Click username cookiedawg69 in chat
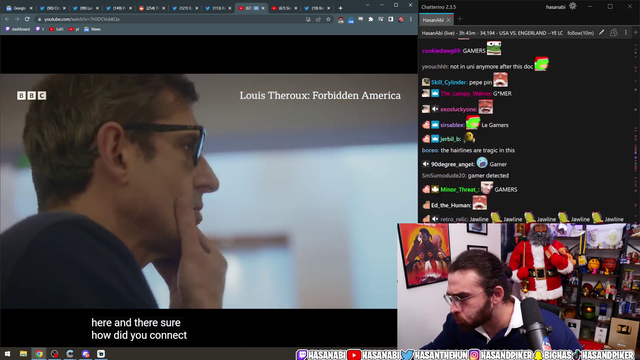This screenshot has height=360, width=640. pos(441,51)
